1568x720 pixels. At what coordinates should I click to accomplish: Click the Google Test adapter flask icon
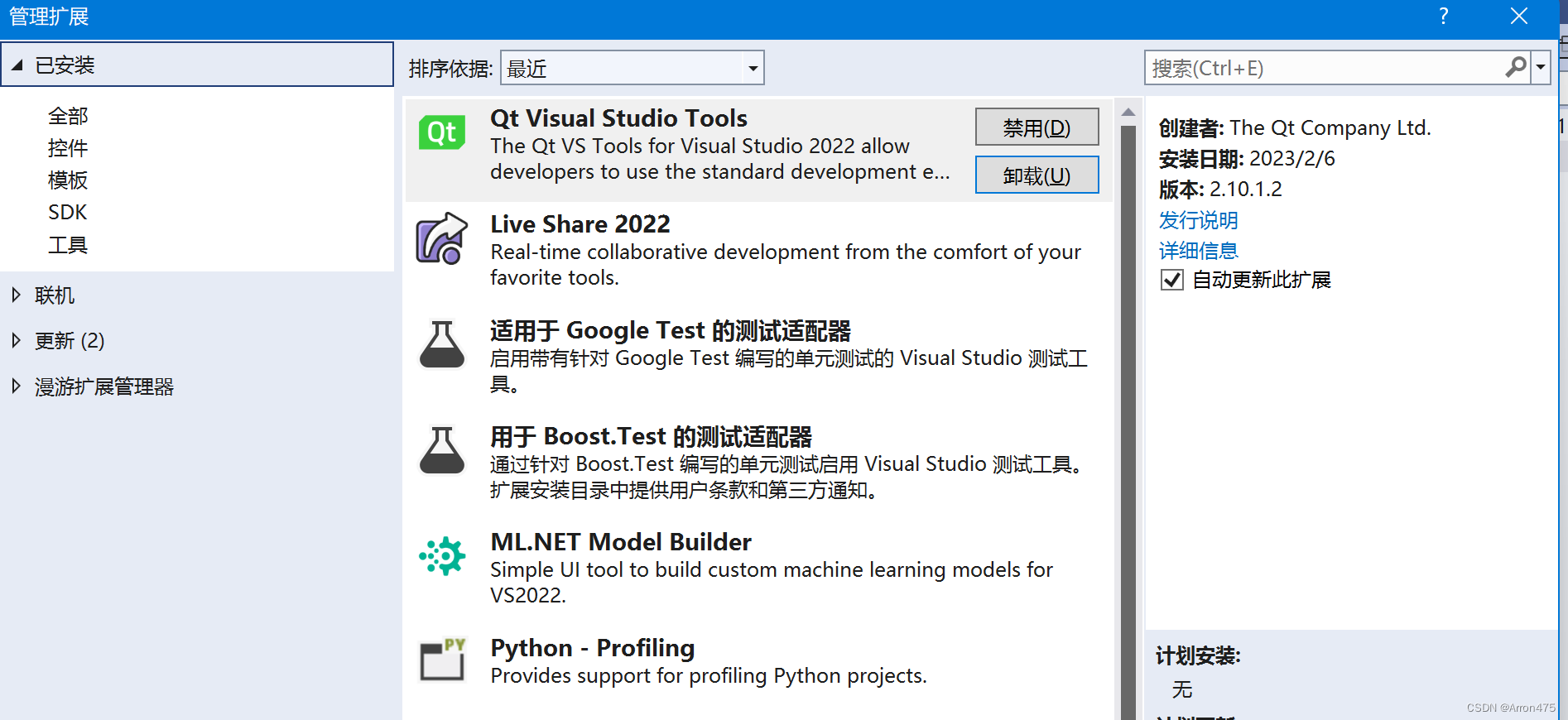point(442,344)
